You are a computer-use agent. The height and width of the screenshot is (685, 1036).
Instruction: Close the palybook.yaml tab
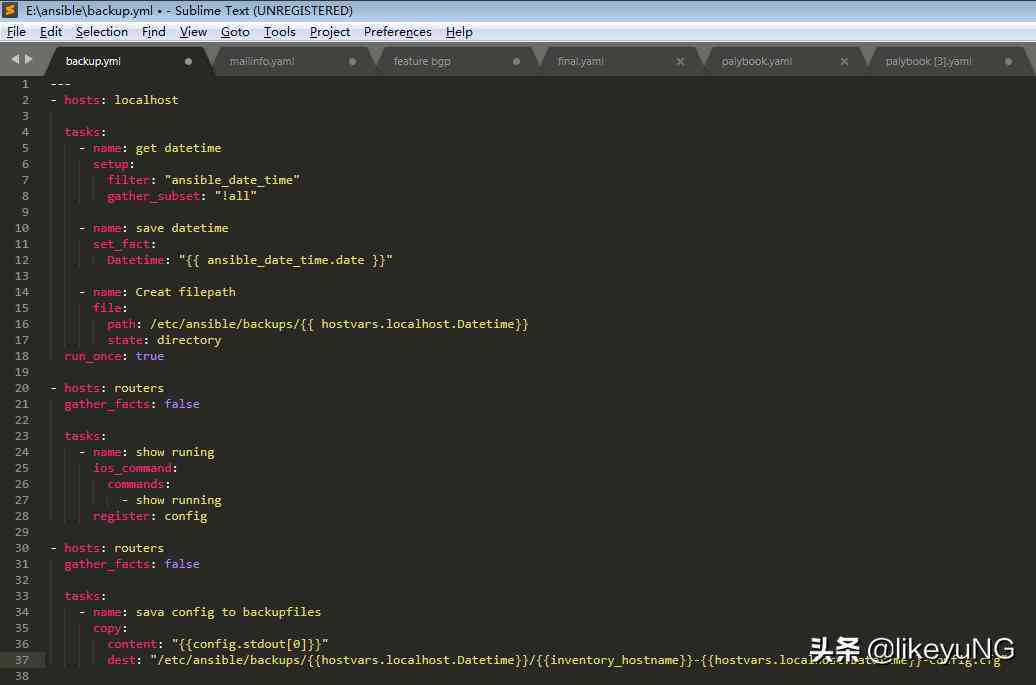(844, 61)
